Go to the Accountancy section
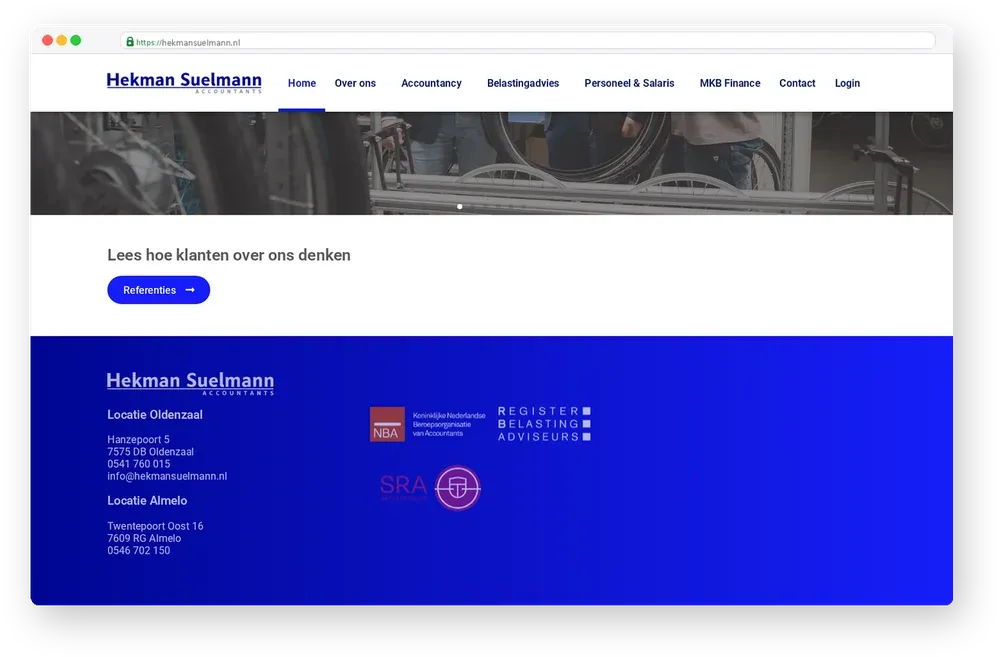 tap(431, 83)
